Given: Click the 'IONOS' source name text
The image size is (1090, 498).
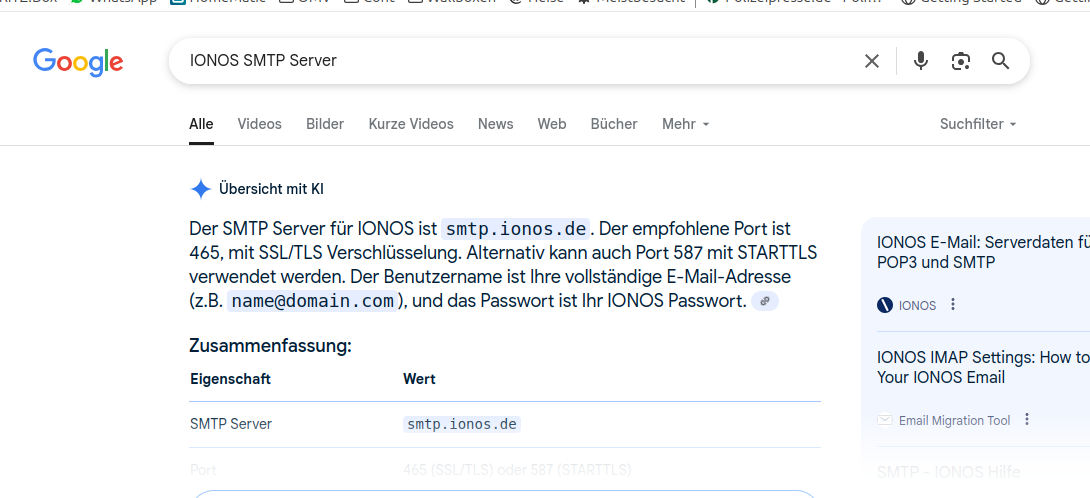Looking at the screenshot, I should 918,305.
